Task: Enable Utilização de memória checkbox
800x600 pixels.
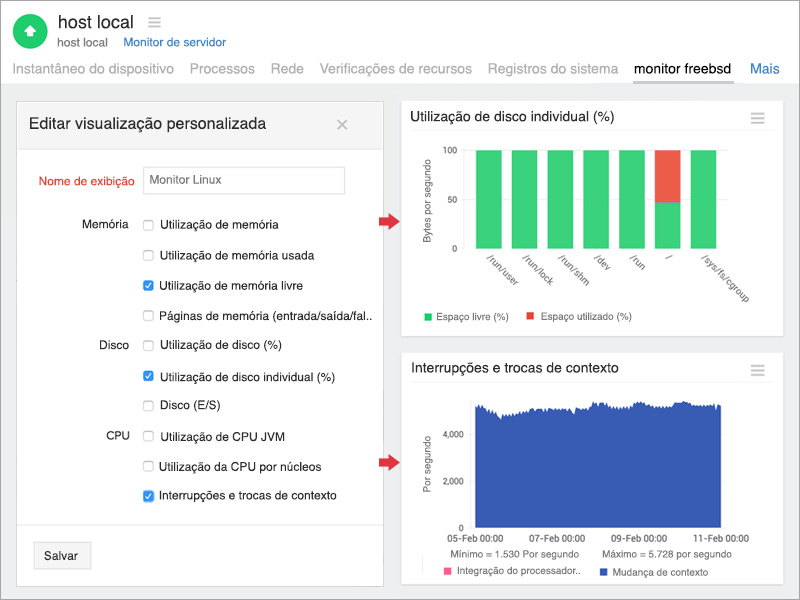Action: 148,225
